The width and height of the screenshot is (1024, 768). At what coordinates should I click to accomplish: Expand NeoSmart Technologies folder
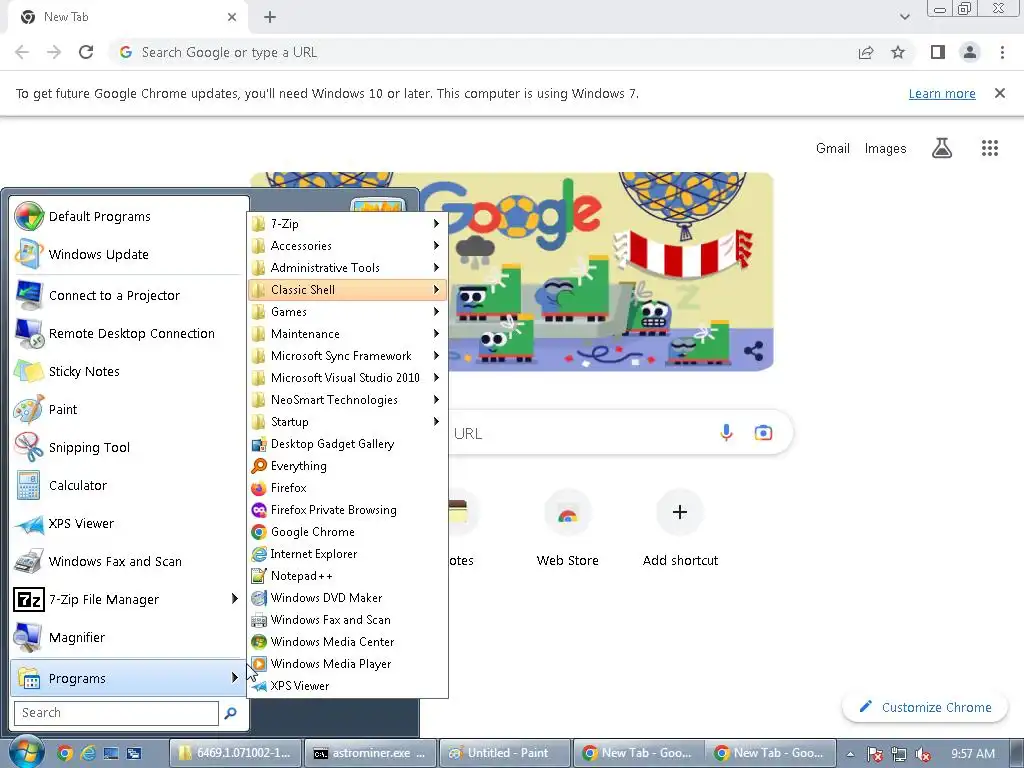click(x=348, y=400)
